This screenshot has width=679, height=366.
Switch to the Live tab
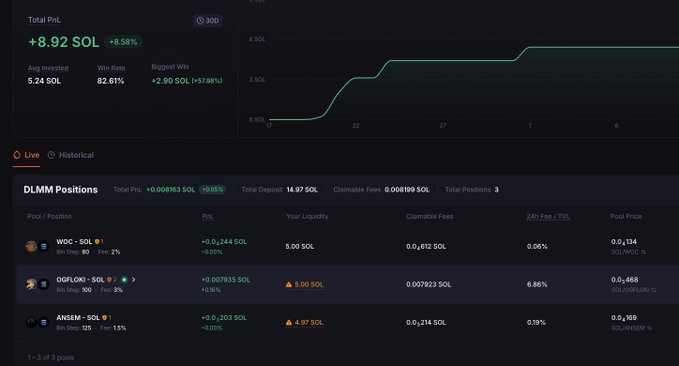click(26, 155)
